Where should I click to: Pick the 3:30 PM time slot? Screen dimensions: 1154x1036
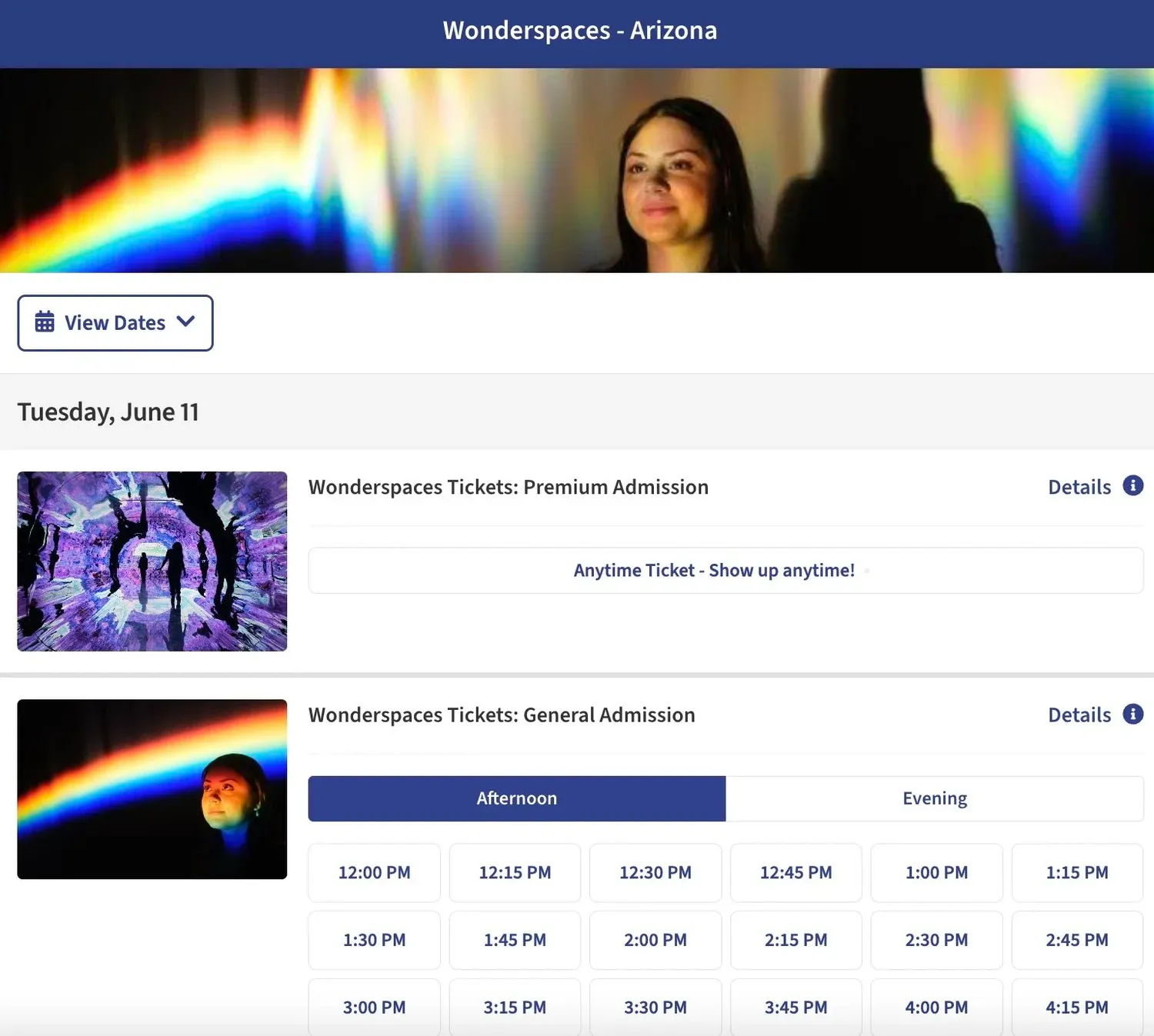tap(655, 1008)
